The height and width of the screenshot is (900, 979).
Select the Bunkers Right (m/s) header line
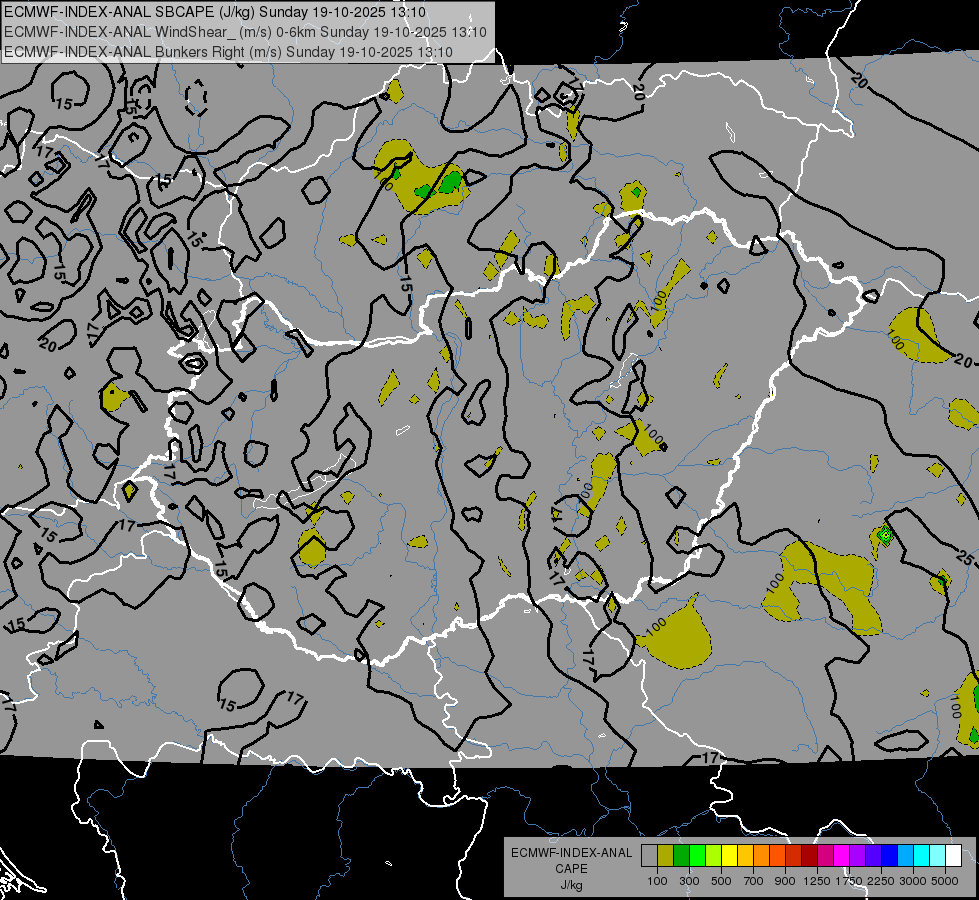229,52
